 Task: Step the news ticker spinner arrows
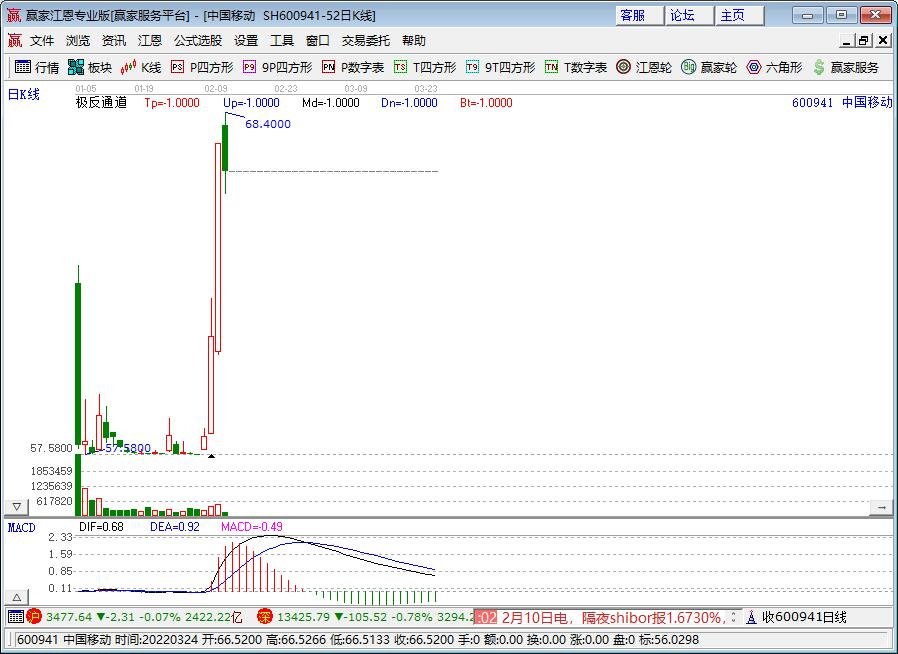click(x=734, y=617)
